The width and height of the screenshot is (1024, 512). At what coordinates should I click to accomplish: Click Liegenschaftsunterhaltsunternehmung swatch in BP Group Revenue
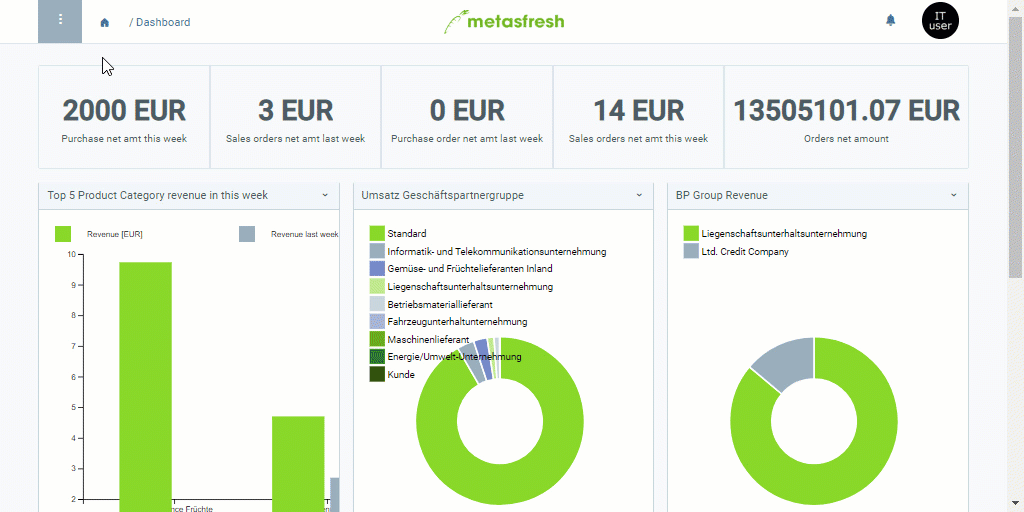click(x=691, y=233)
